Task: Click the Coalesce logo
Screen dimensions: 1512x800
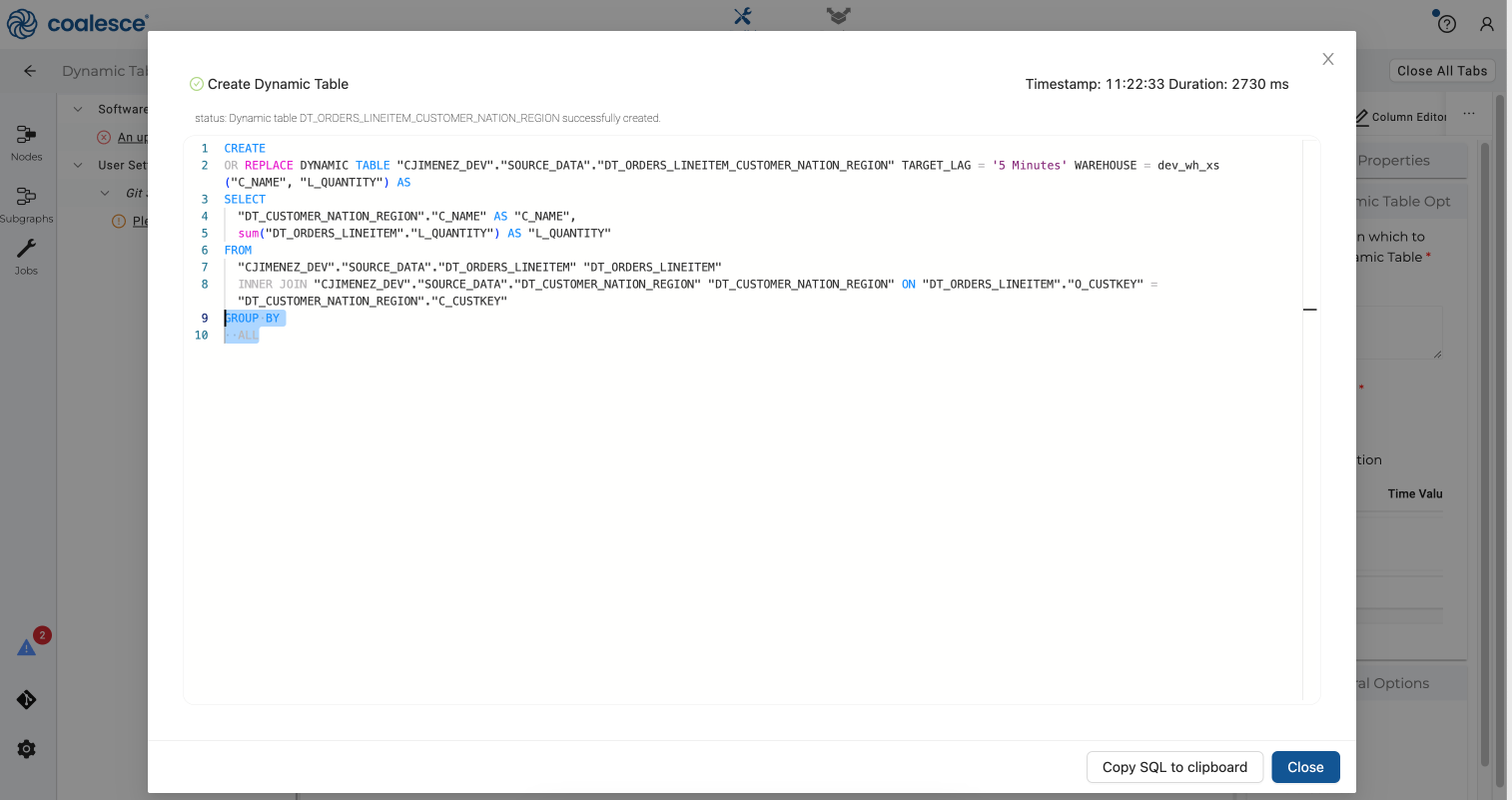Action: 78,23
